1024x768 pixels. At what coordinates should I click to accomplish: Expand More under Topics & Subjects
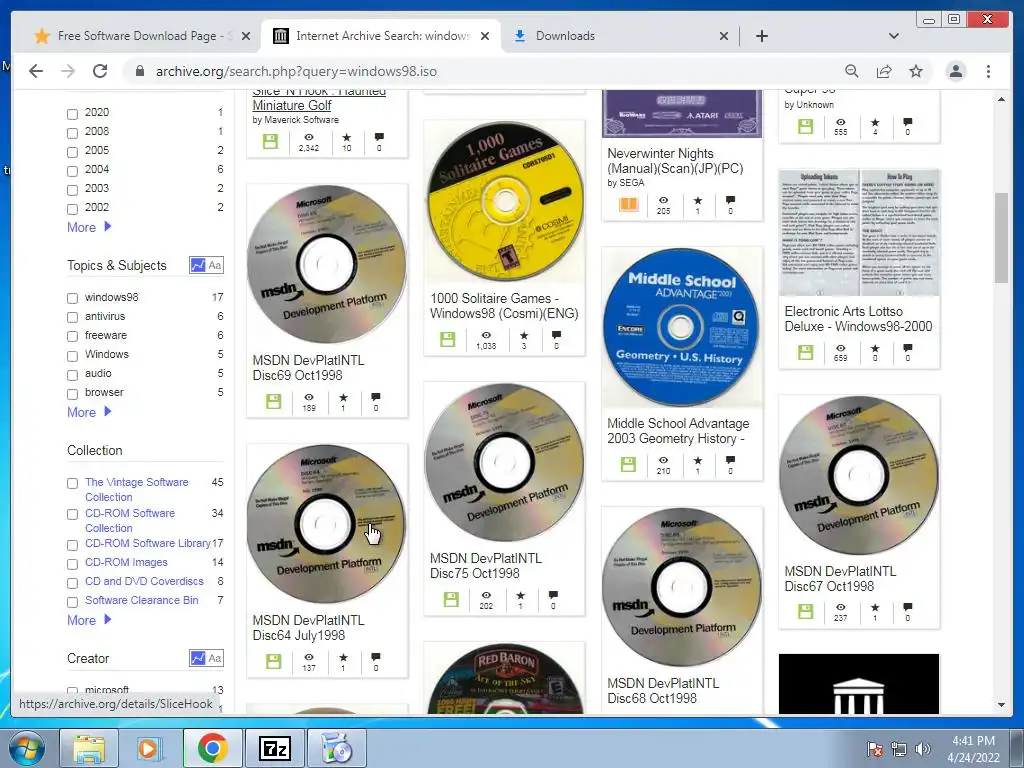click(x=89, y=412)
